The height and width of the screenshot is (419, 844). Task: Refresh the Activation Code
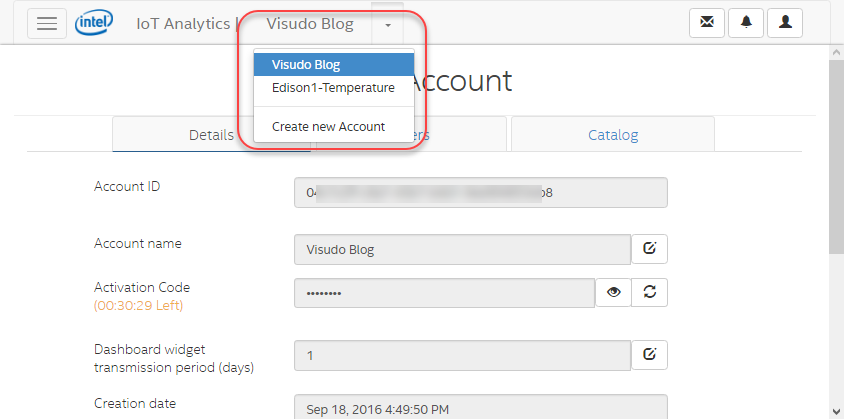pos(650,292)
